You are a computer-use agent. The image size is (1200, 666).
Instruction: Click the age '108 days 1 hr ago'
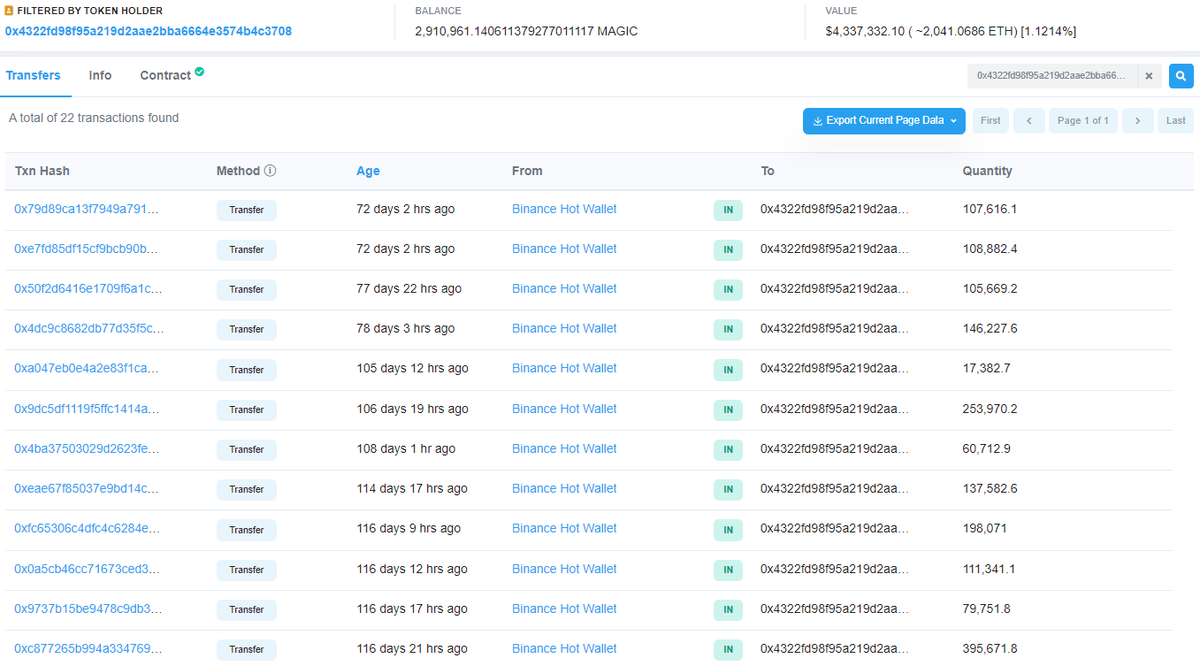(406, 449)
